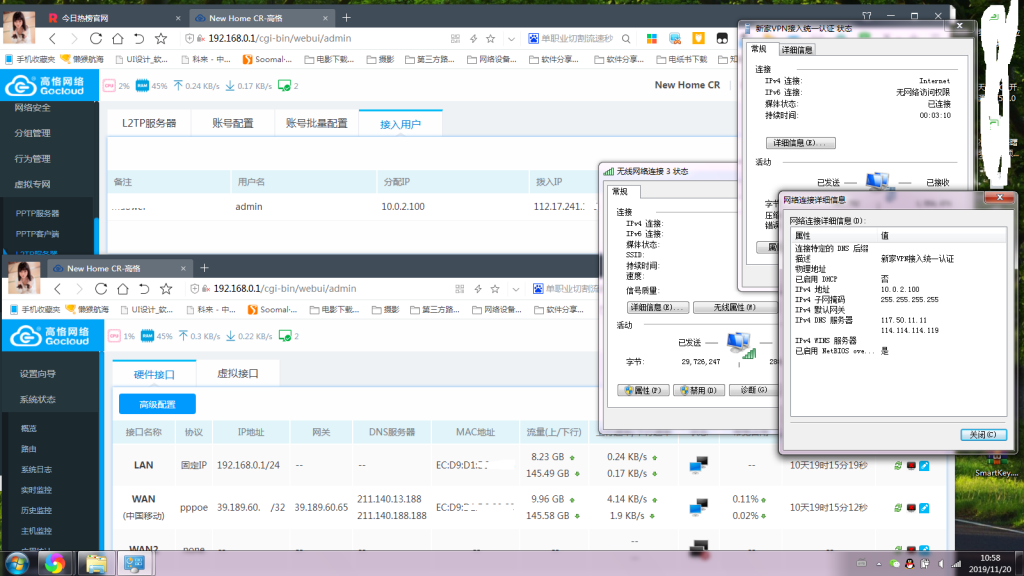Click the search magnifier in the upper browser

coord(626,39)
